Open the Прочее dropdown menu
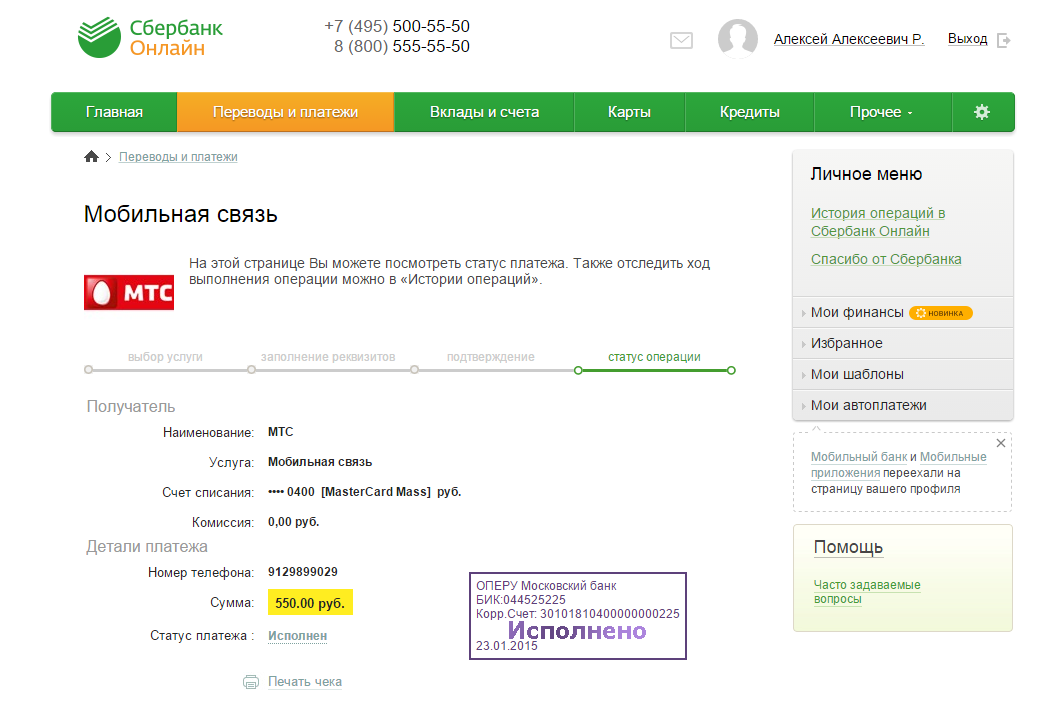 [x=882, y=112]
